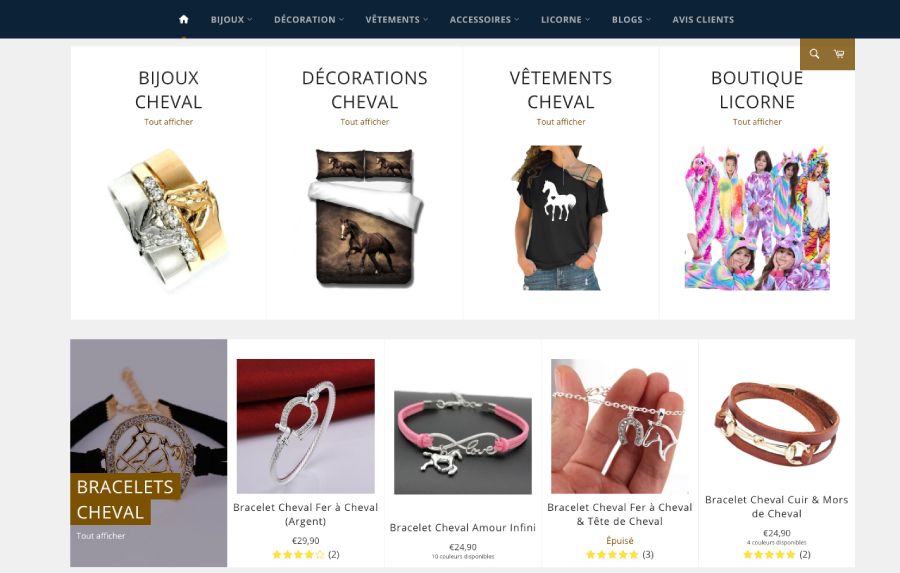Image resolution: width=900 pixels, height=573 pixels.
Task: Go to the home icon in navbar
Action: click(x=184, y=20)
